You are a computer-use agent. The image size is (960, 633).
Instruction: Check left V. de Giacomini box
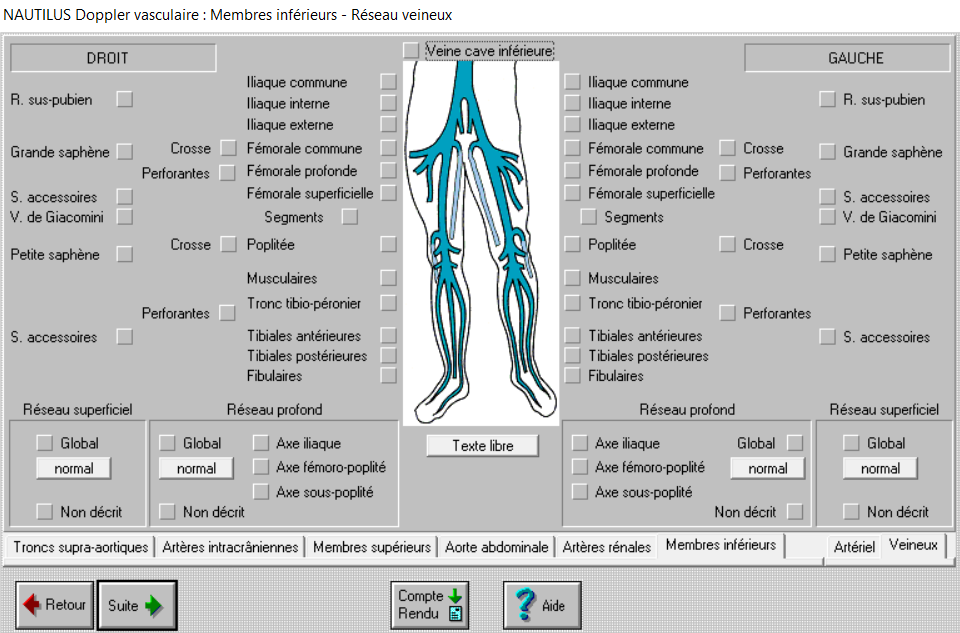click(x=827, y=217)
